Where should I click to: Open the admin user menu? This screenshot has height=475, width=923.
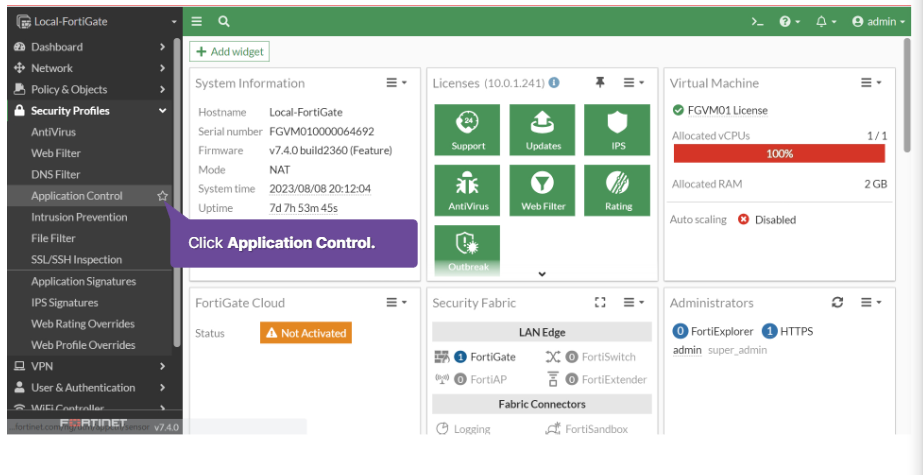tap(878, 22)
